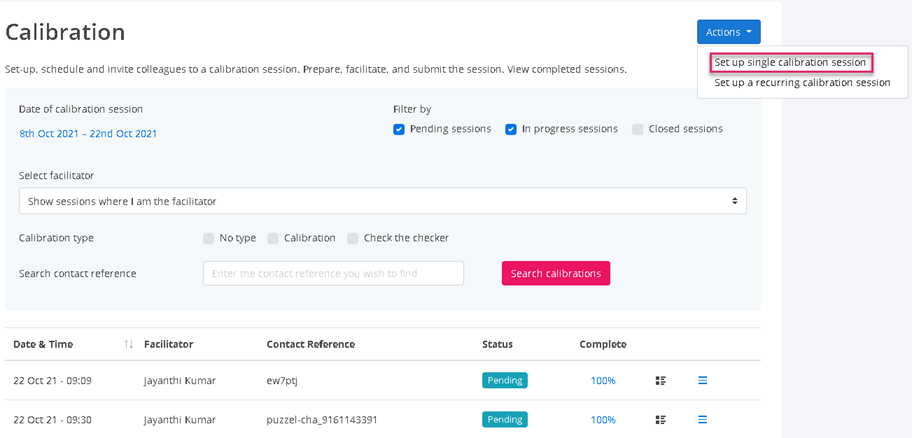Expand the Select facilitator dropdown

382,201
